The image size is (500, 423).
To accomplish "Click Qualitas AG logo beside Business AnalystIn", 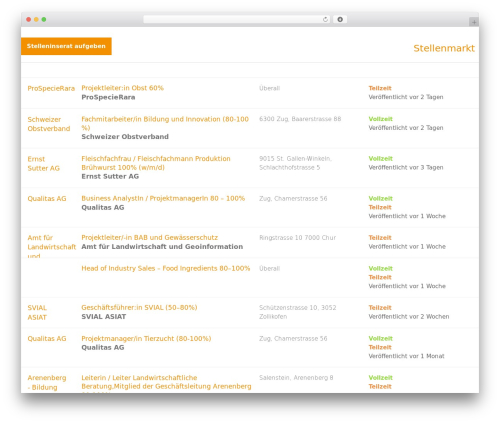I will (47, 199).
